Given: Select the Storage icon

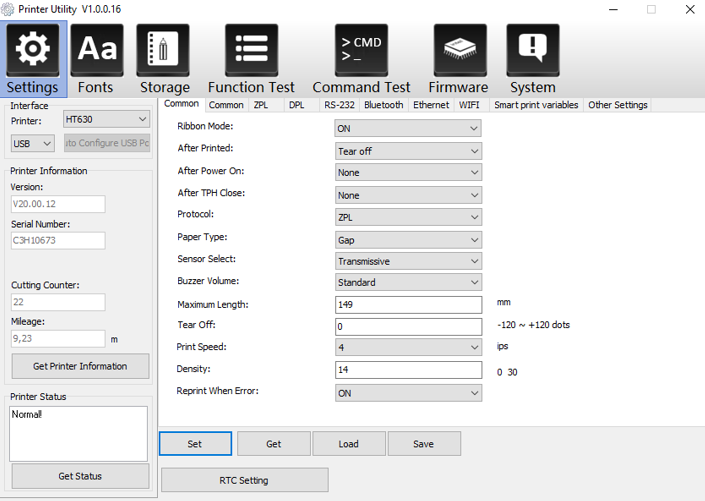Looking at the screenshot, I should 164,51.
